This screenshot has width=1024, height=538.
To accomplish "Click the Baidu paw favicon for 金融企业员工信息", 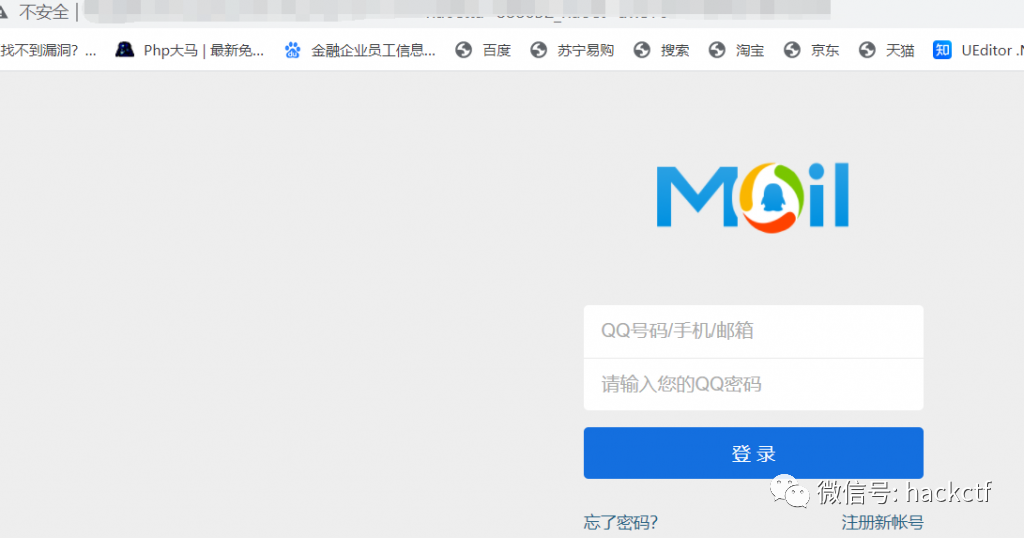I will [293, 50].
